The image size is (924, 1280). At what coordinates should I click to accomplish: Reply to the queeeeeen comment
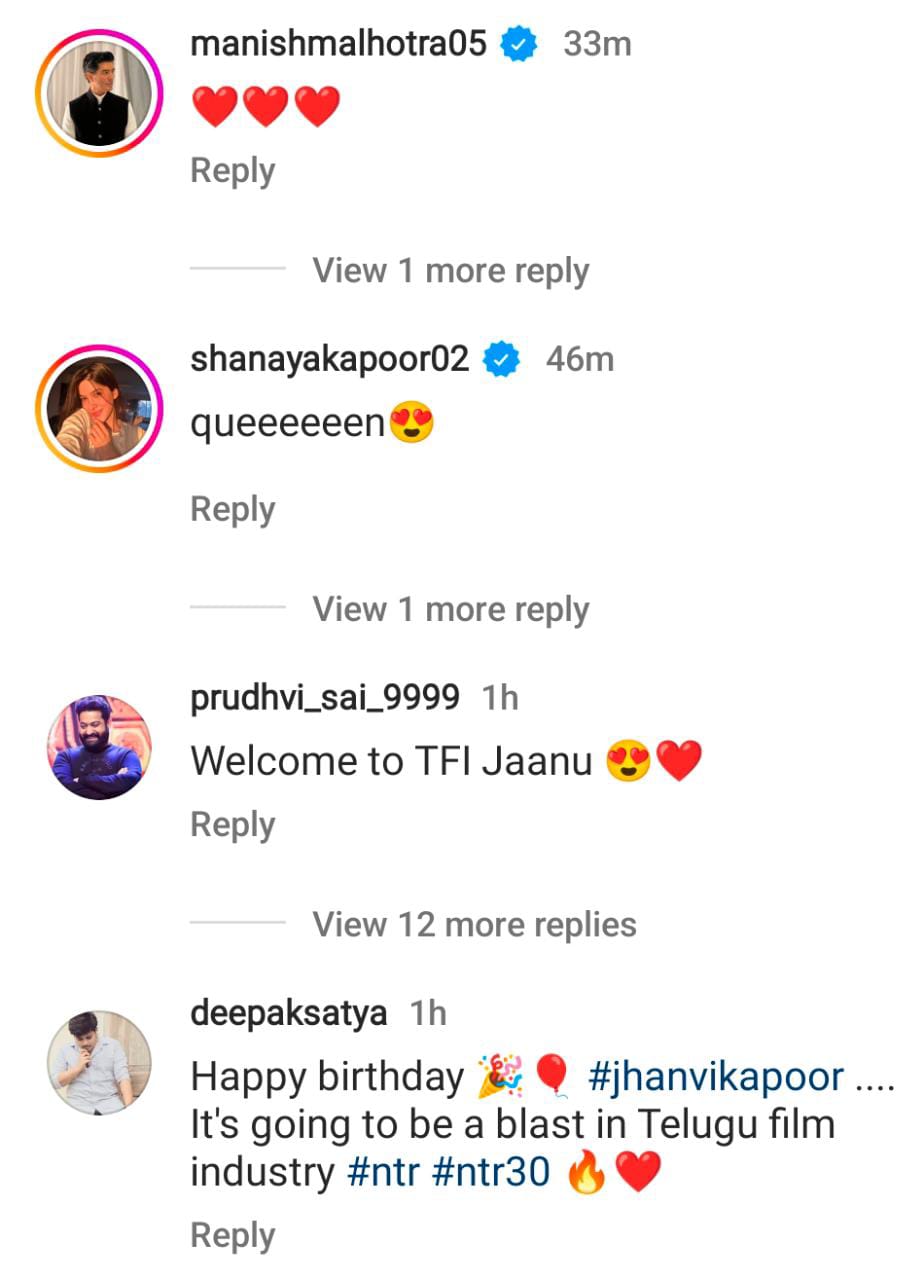[x=232, y=510]
